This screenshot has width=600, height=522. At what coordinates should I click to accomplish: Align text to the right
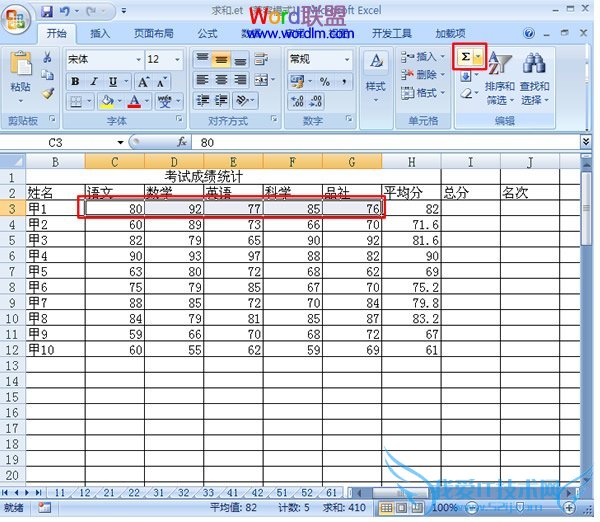[240, 80]
